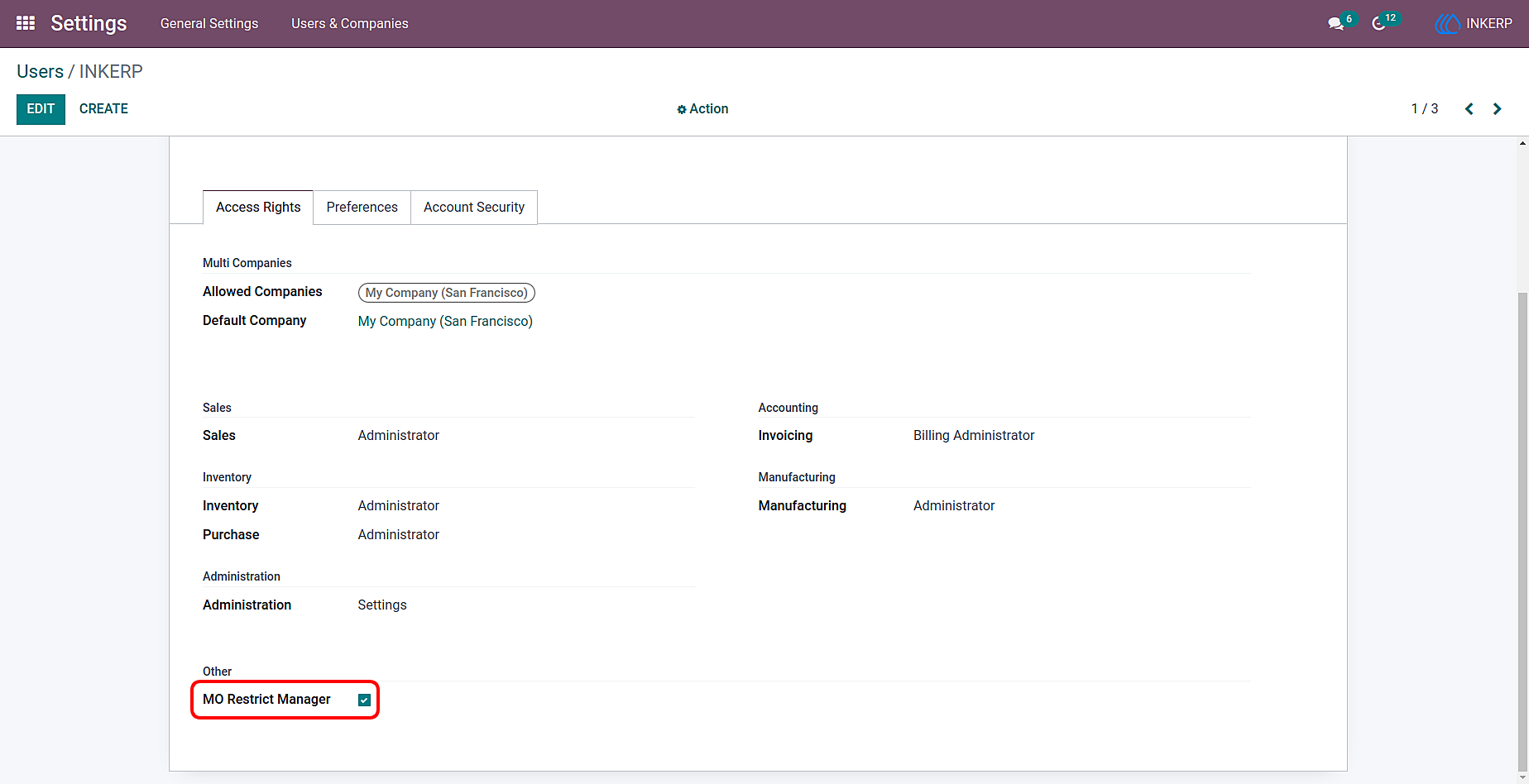The image size is (1529, 784).
Task: Click the EDIT button
Action: tap(41, 109)
